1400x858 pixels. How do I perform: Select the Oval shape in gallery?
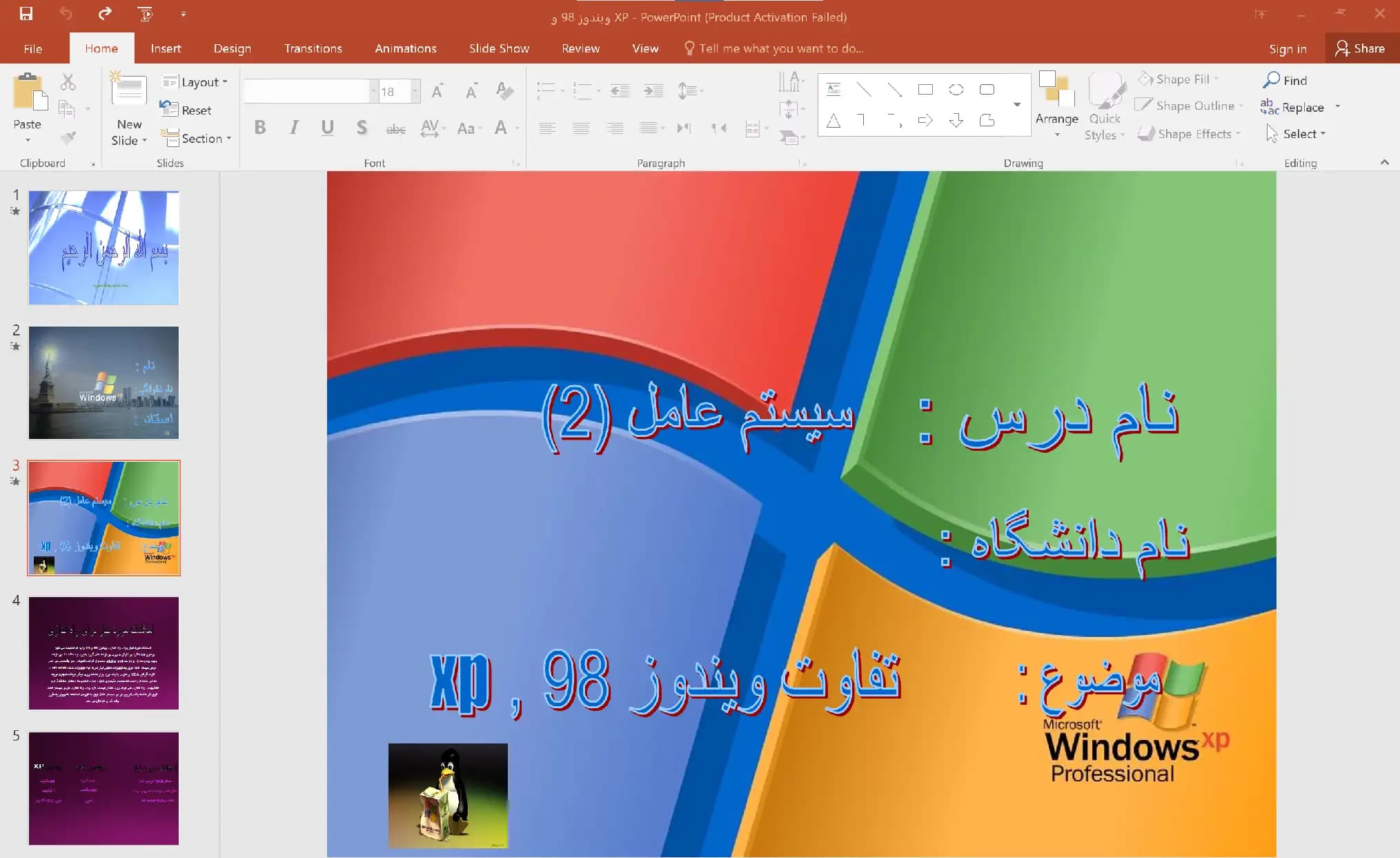[956, 89]
